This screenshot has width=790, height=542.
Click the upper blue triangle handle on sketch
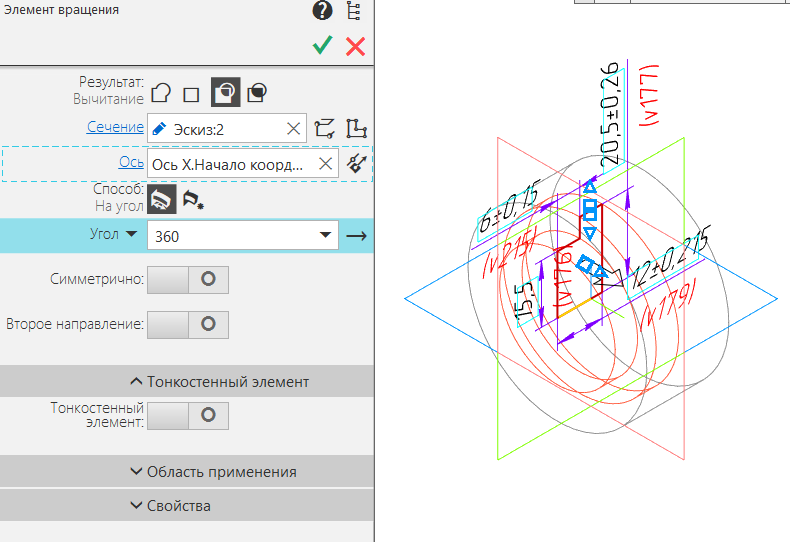tap(590, 188)
